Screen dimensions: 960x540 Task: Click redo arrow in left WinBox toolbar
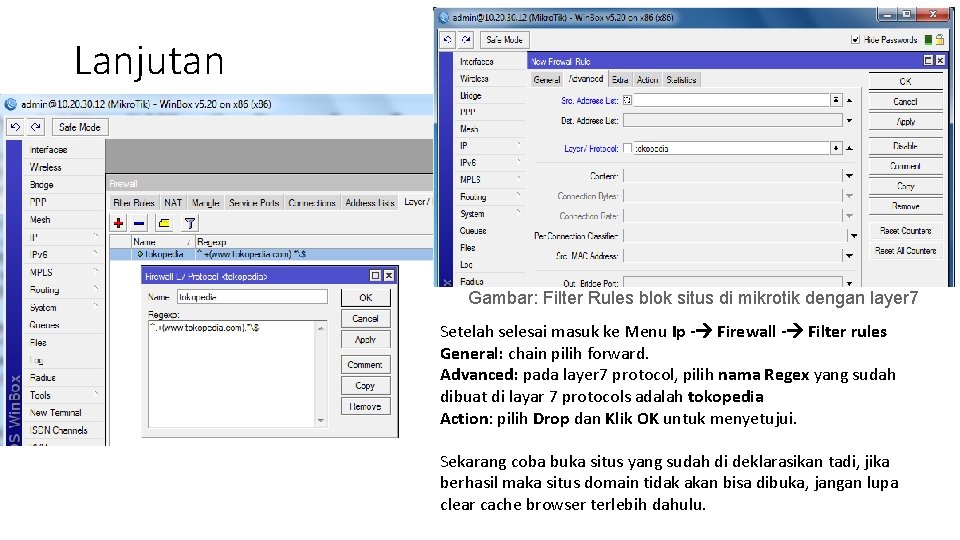pyautogui.click(x=36, y=127)
